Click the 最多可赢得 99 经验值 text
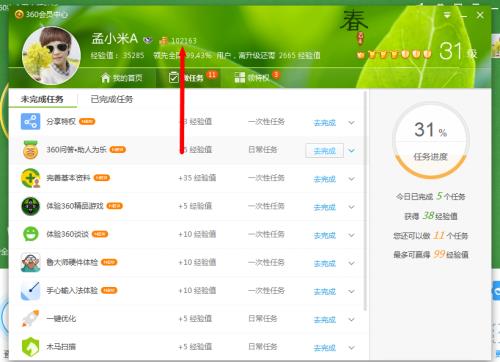The height and width of the screenshot is (362, 500). click(x=431, y=255)
